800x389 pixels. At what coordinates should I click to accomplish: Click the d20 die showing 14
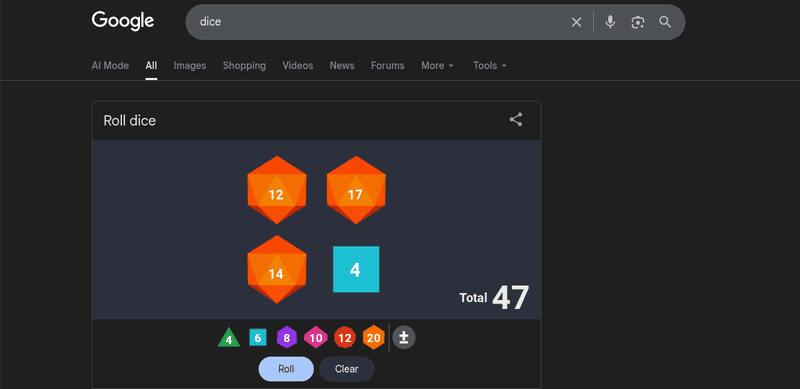[x=277, y=269]
